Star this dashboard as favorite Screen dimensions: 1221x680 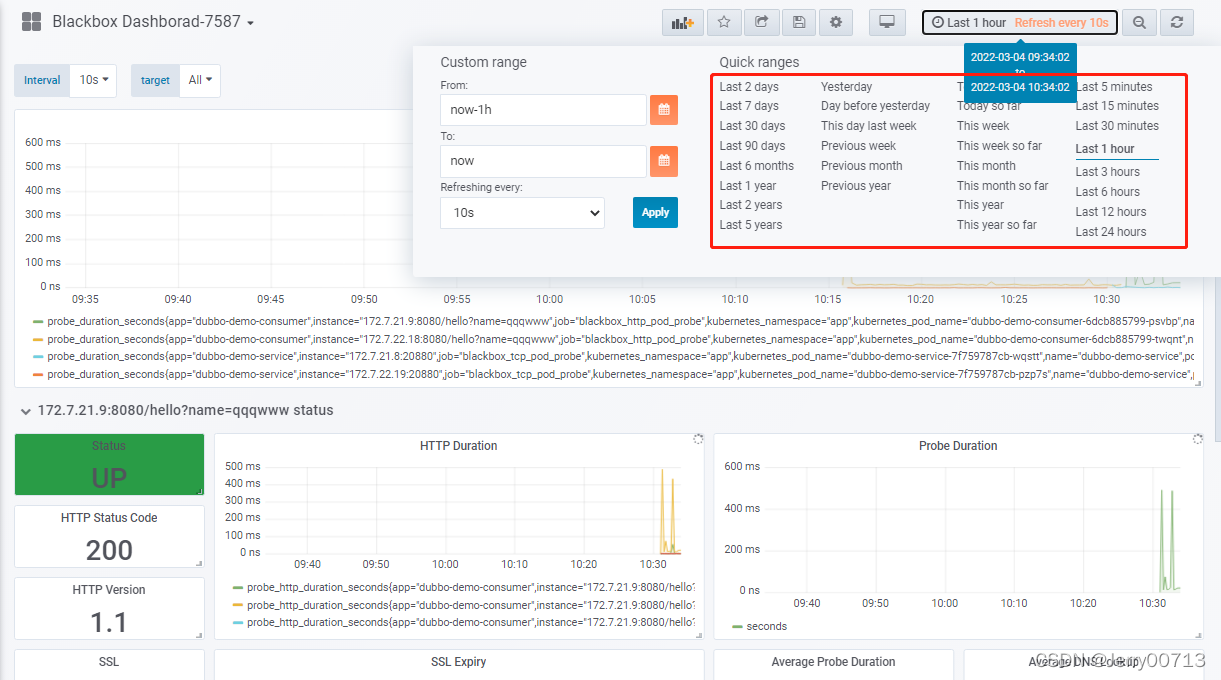tap(725, 22)
